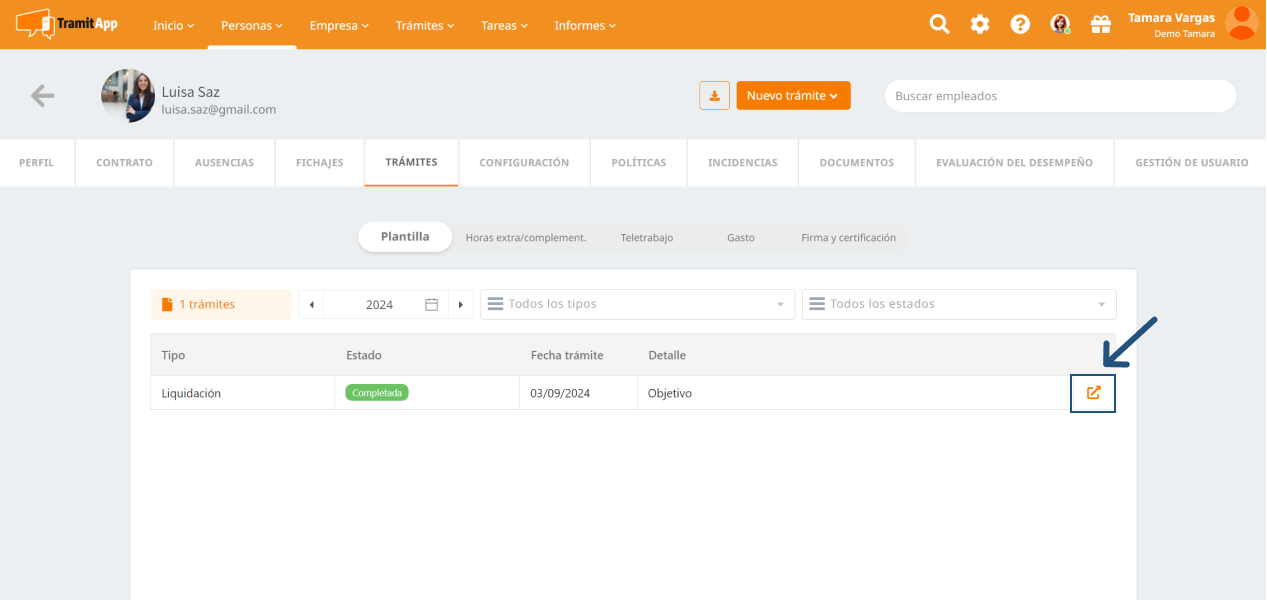The width and height of the screenshot is (1267, 600).
Task: Click the Buscar empleados search field
Action: coord(1060,96)
